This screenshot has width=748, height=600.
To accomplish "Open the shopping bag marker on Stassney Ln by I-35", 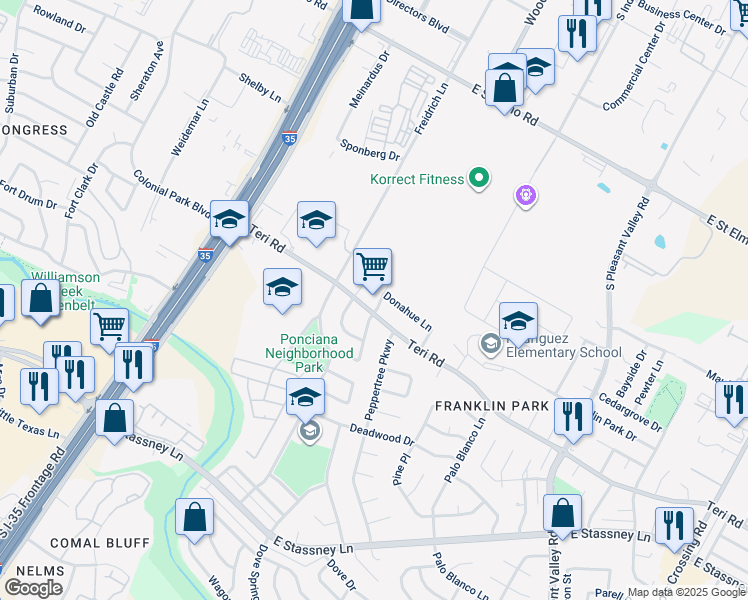I will pos(114,421).
